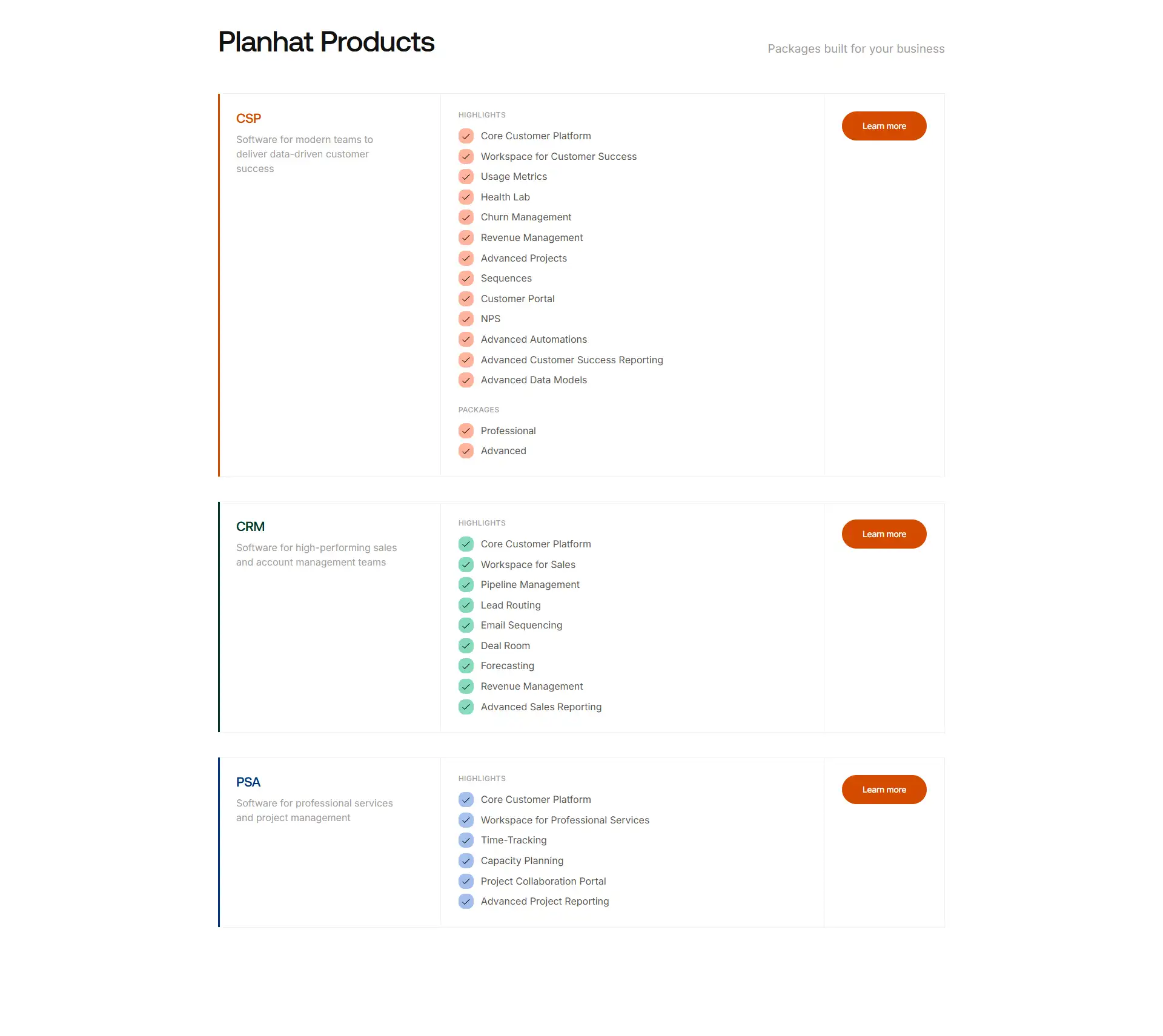Click the blue check icon next to Time-Tracking

pos(466,840)
